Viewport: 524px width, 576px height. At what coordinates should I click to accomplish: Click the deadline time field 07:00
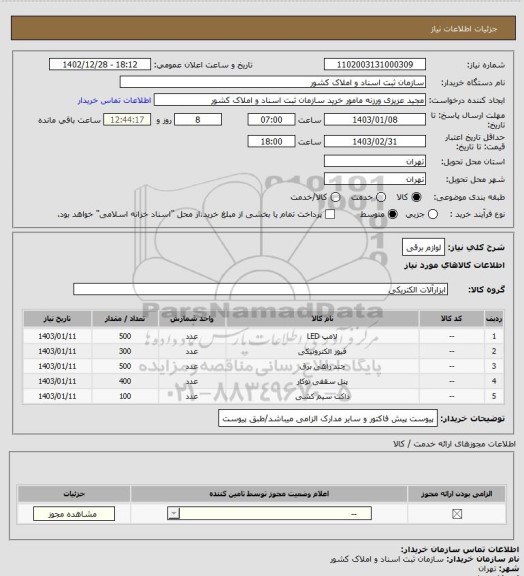[x=271, y=120]
